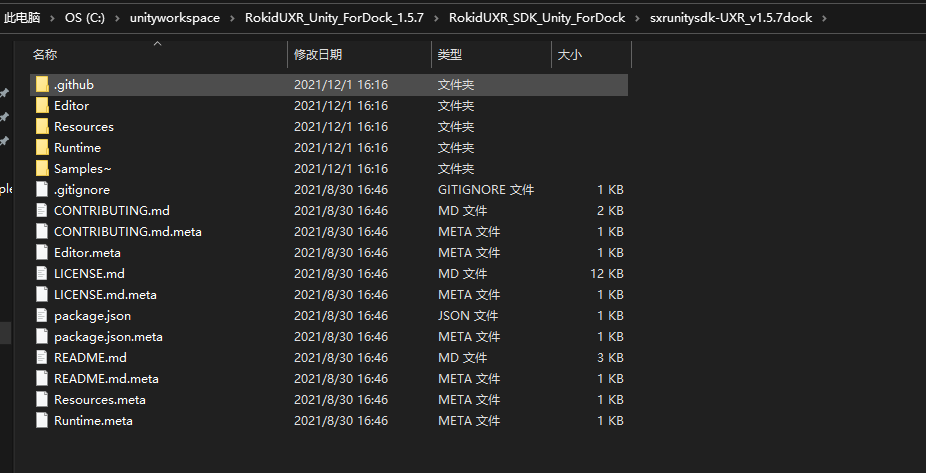Viewport: 926px width, 473px height.
Task: Select the CONTRIBUTING.md file name
Action: click(112, 210)
